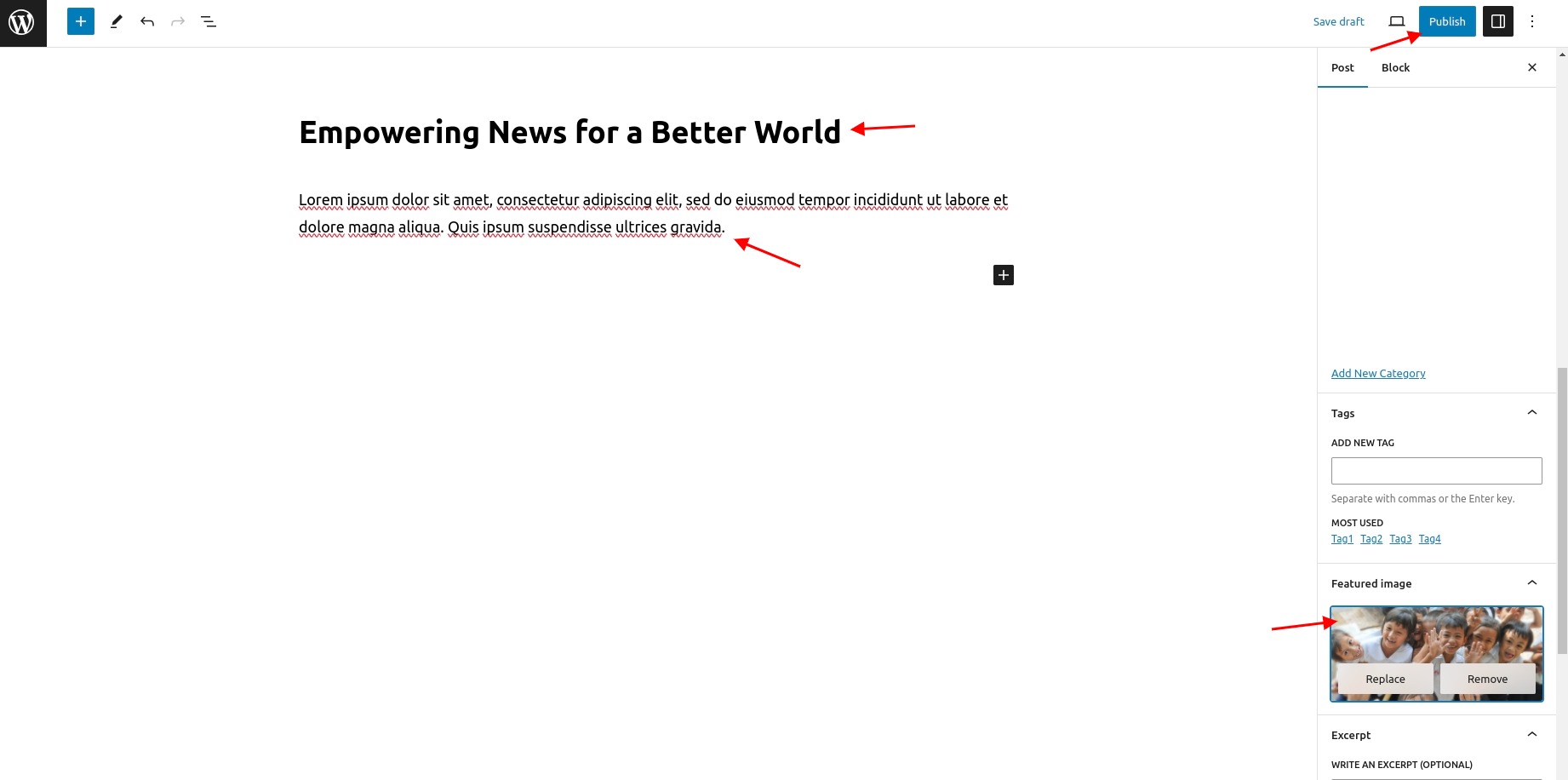Add a block below the paragraph
Screen dimensions: 1568x780
pyautogui.click(x=1004, y=275)
